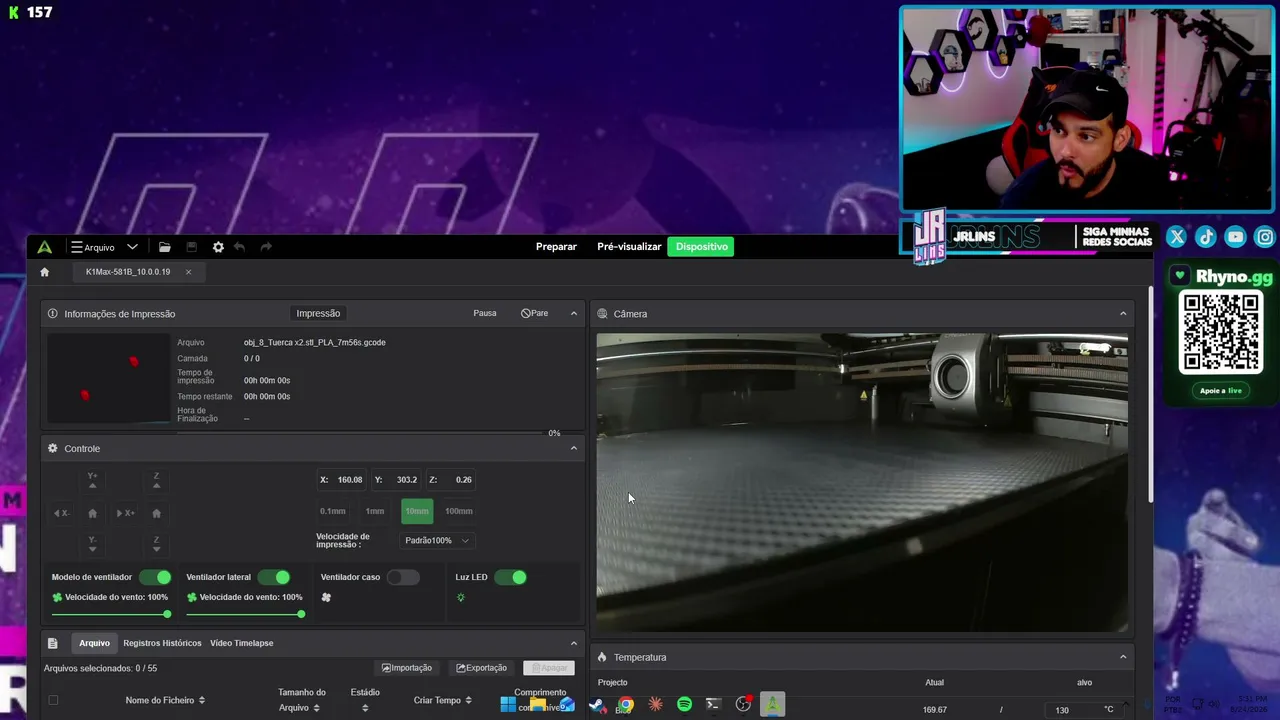Click the Creality Print logo icon

tap(45, 247)
